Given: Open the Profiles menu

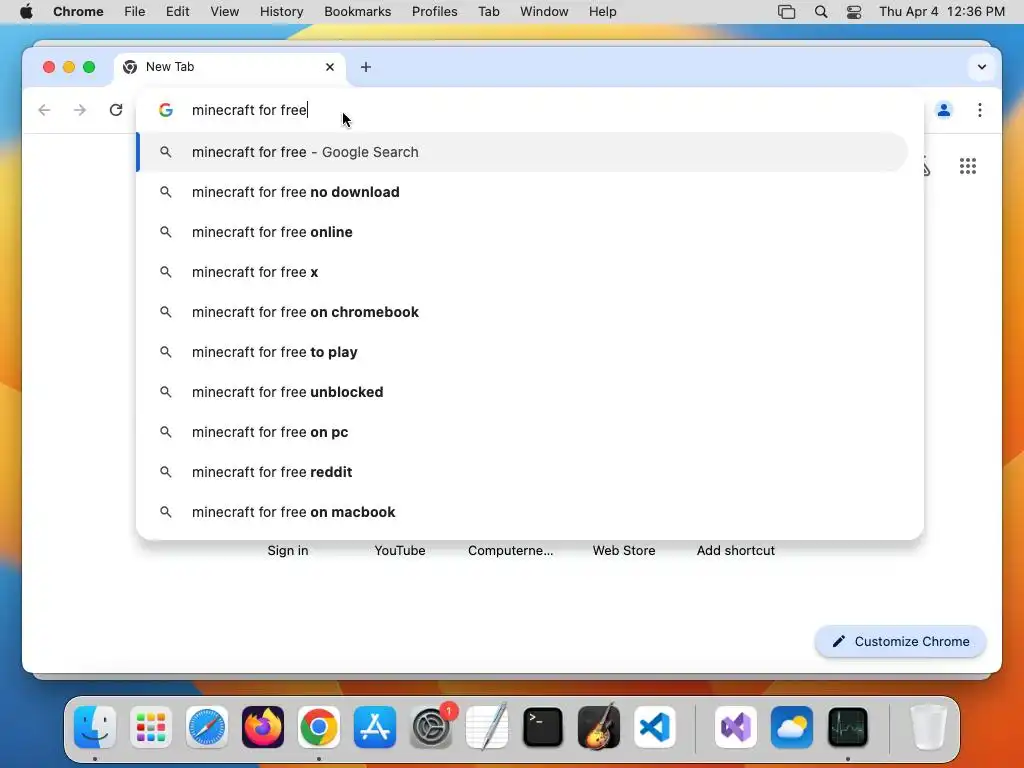Looking at the screenshot, I should tap(434, 12).
